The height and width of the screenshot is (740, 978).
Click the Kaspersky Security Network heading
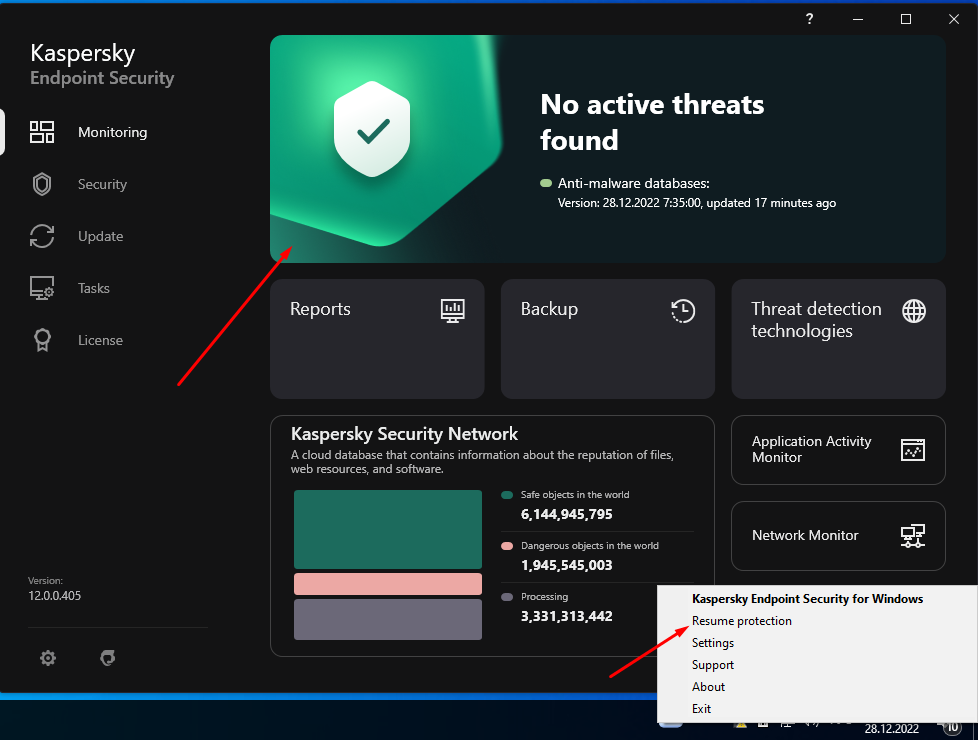pyautogui.click(x=404, y=434)
